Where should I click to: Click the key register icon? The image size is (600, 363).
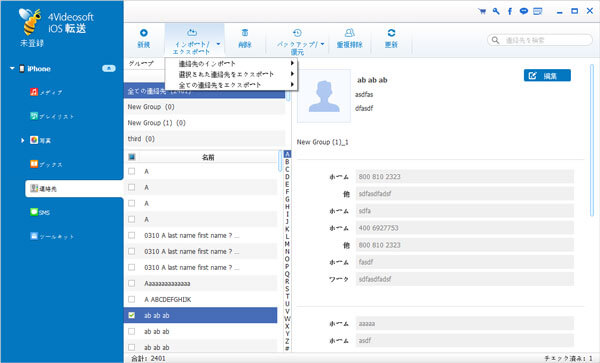496,11
